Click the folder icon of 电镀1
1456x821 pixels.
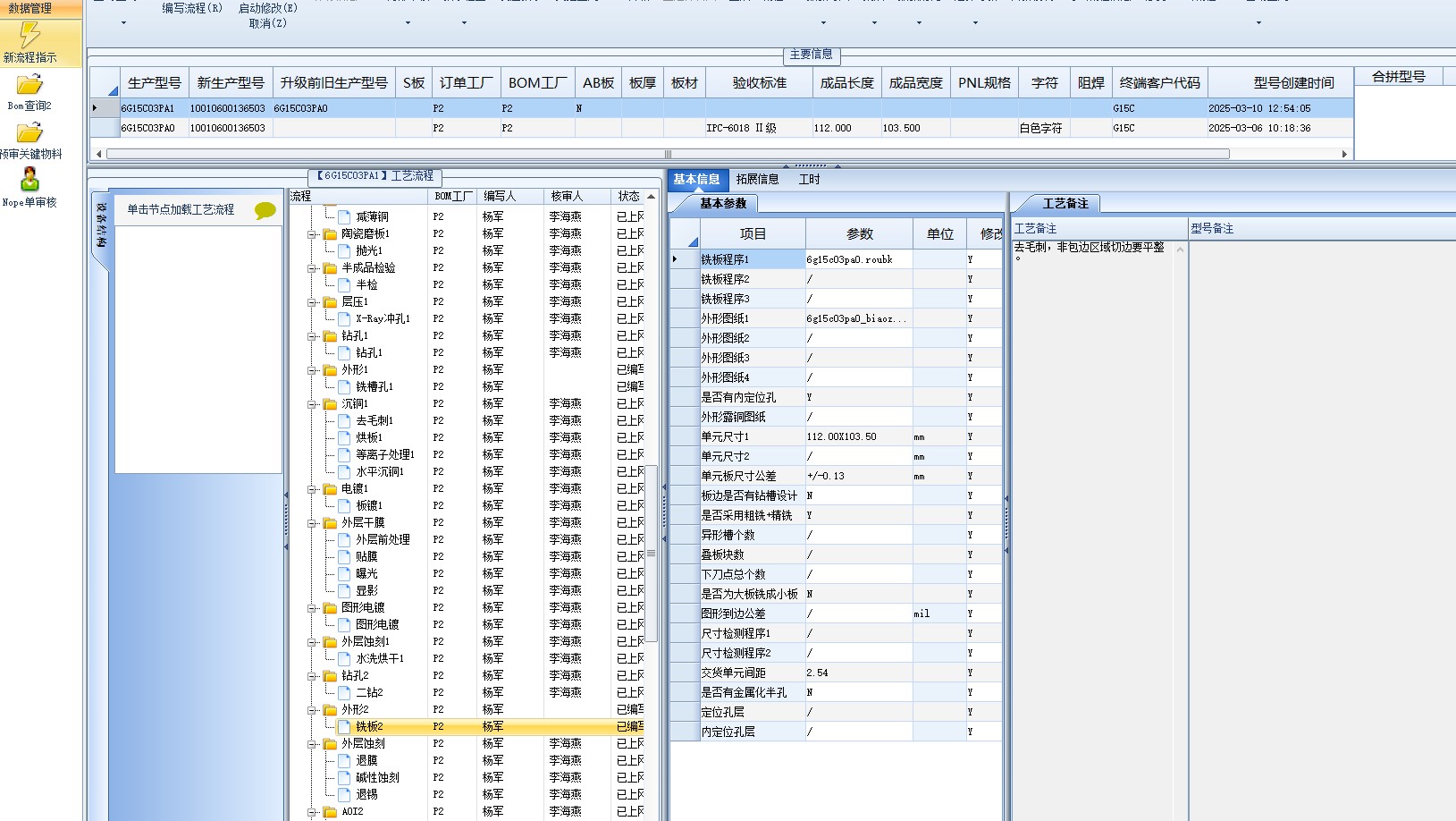click(x=330, y=489)
